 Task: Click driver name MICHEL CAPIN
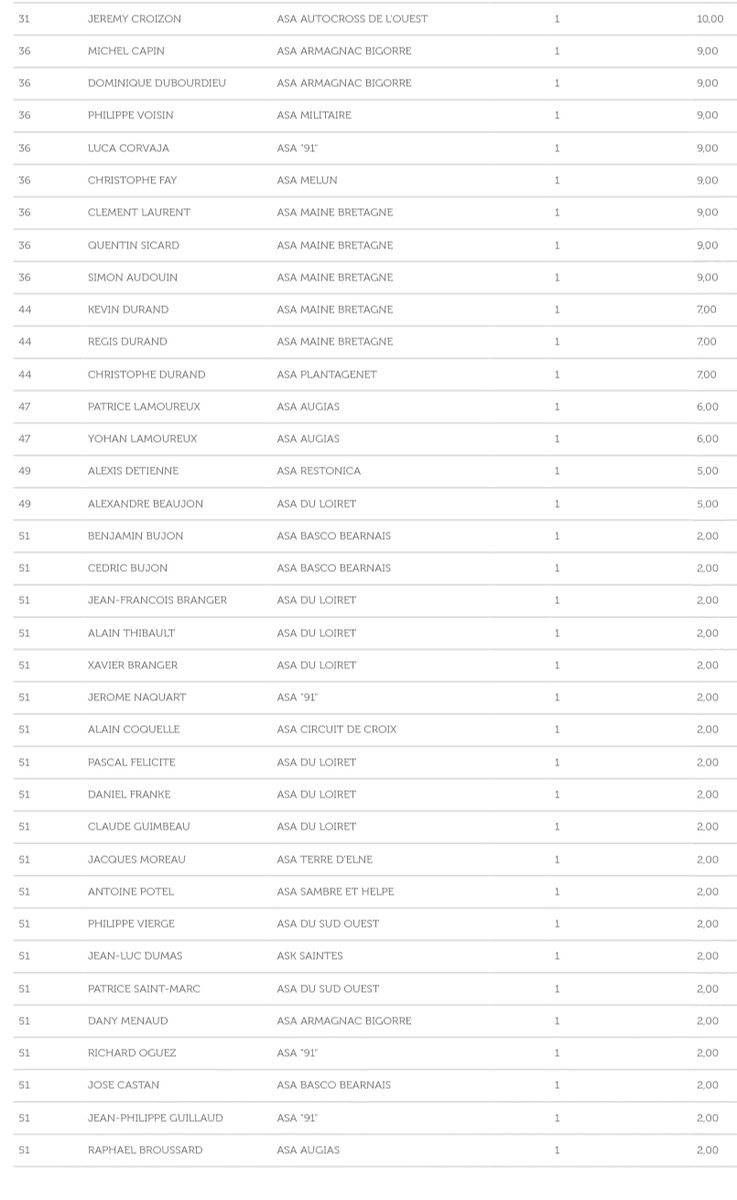pyautogui.click(x=126, y=51)
